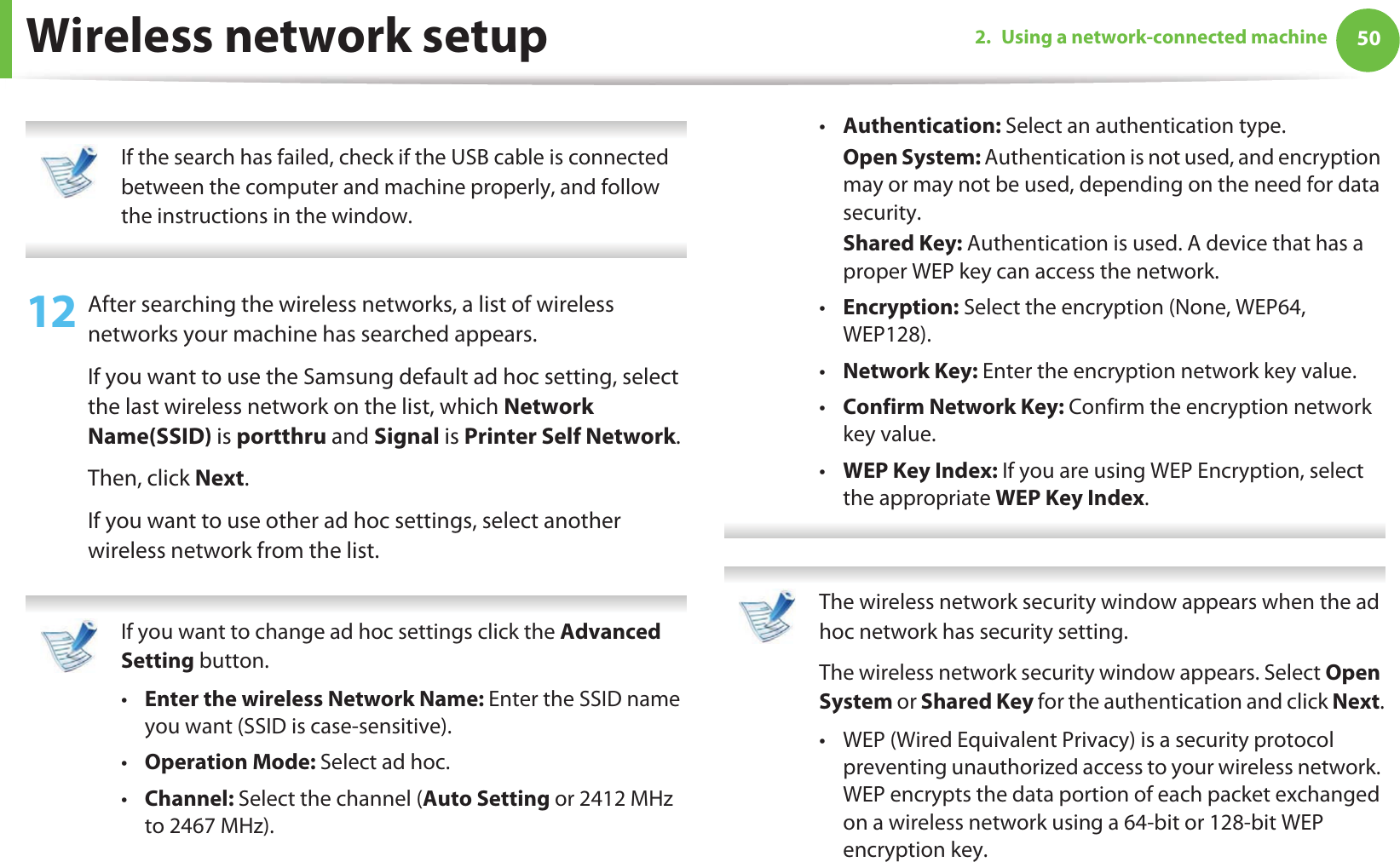This screenshot has height=862, width=1400.
Task: Click the note icon beside the USB cable tip
Action: click(70, 171)
